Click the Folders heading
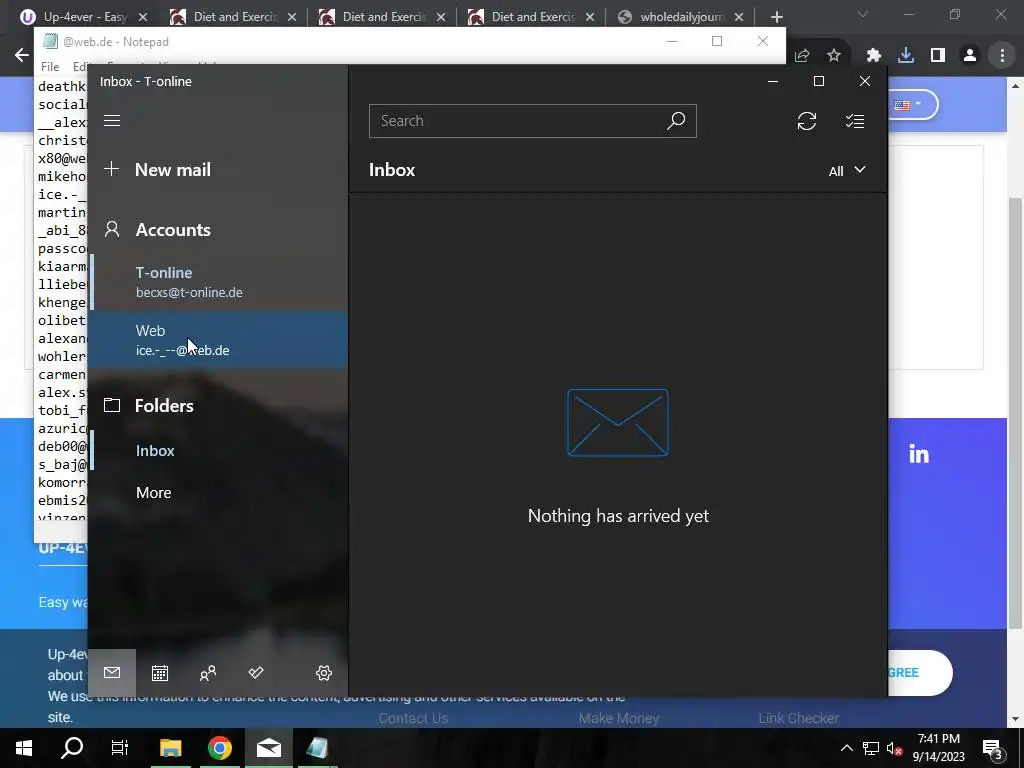Screen dimensions: 1024x768 tap(164, 406)
